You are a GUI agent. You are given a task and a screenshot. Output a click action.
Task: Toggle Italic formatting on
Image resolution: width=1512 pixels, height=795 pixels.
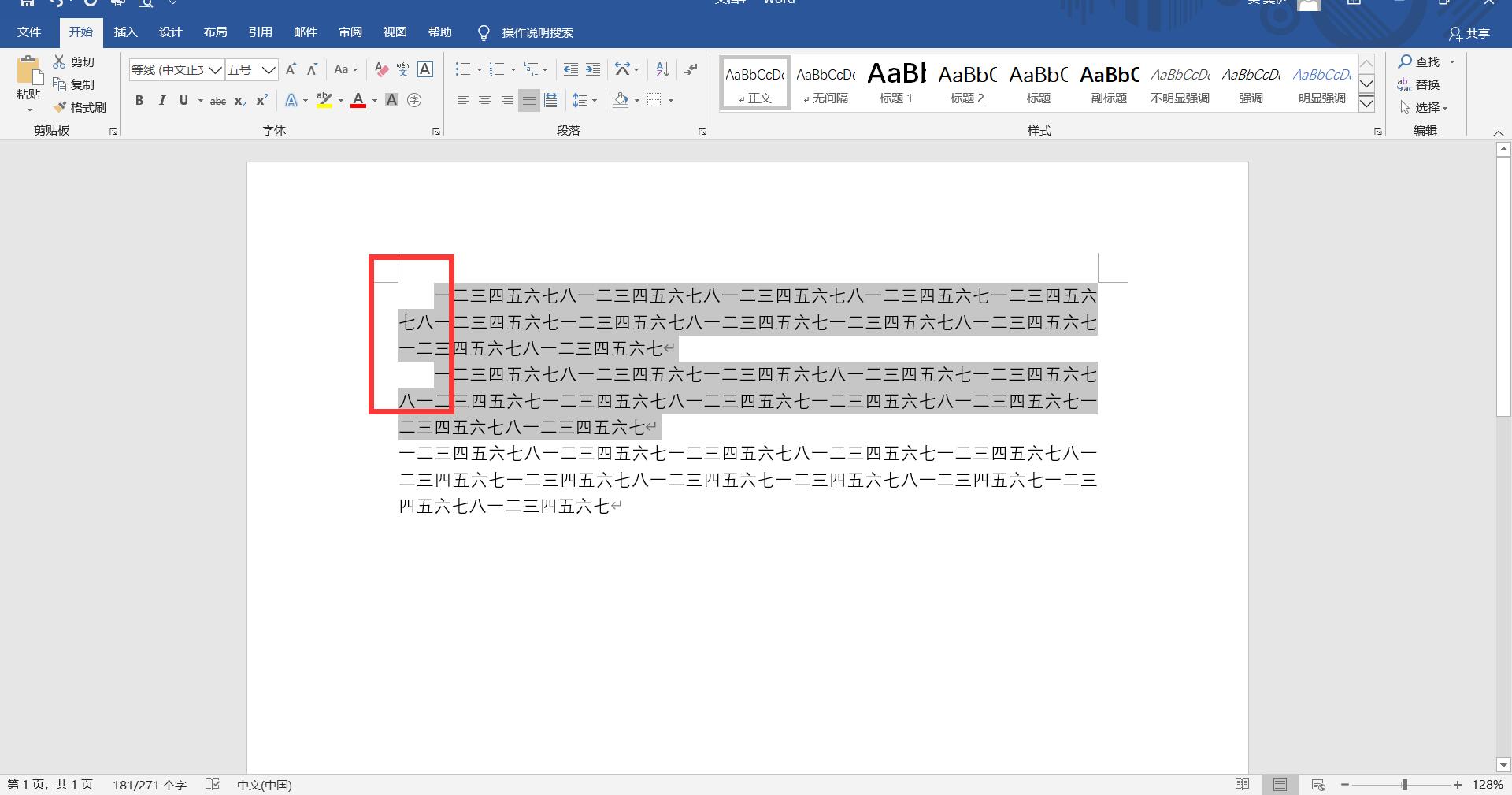pyautogui.click(x=161, y=100)
